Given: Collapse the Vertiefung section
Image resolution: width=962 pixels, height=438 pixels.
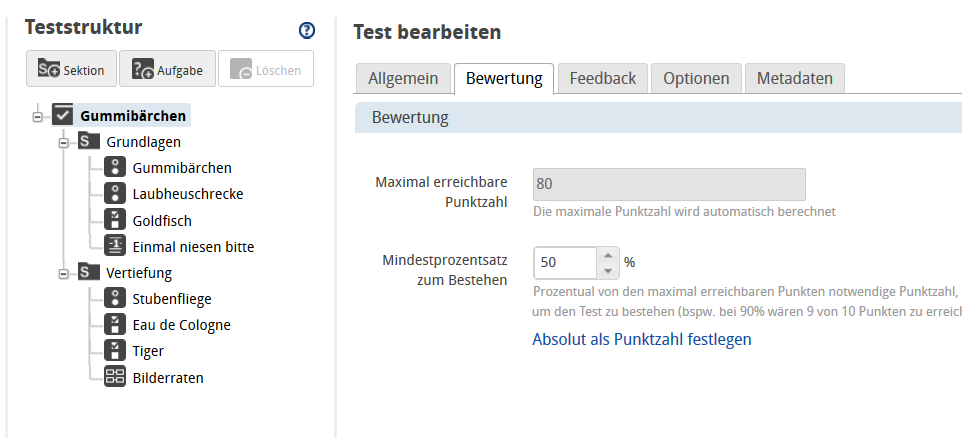Looking at the screenshot, I should (x=63, y=272).
